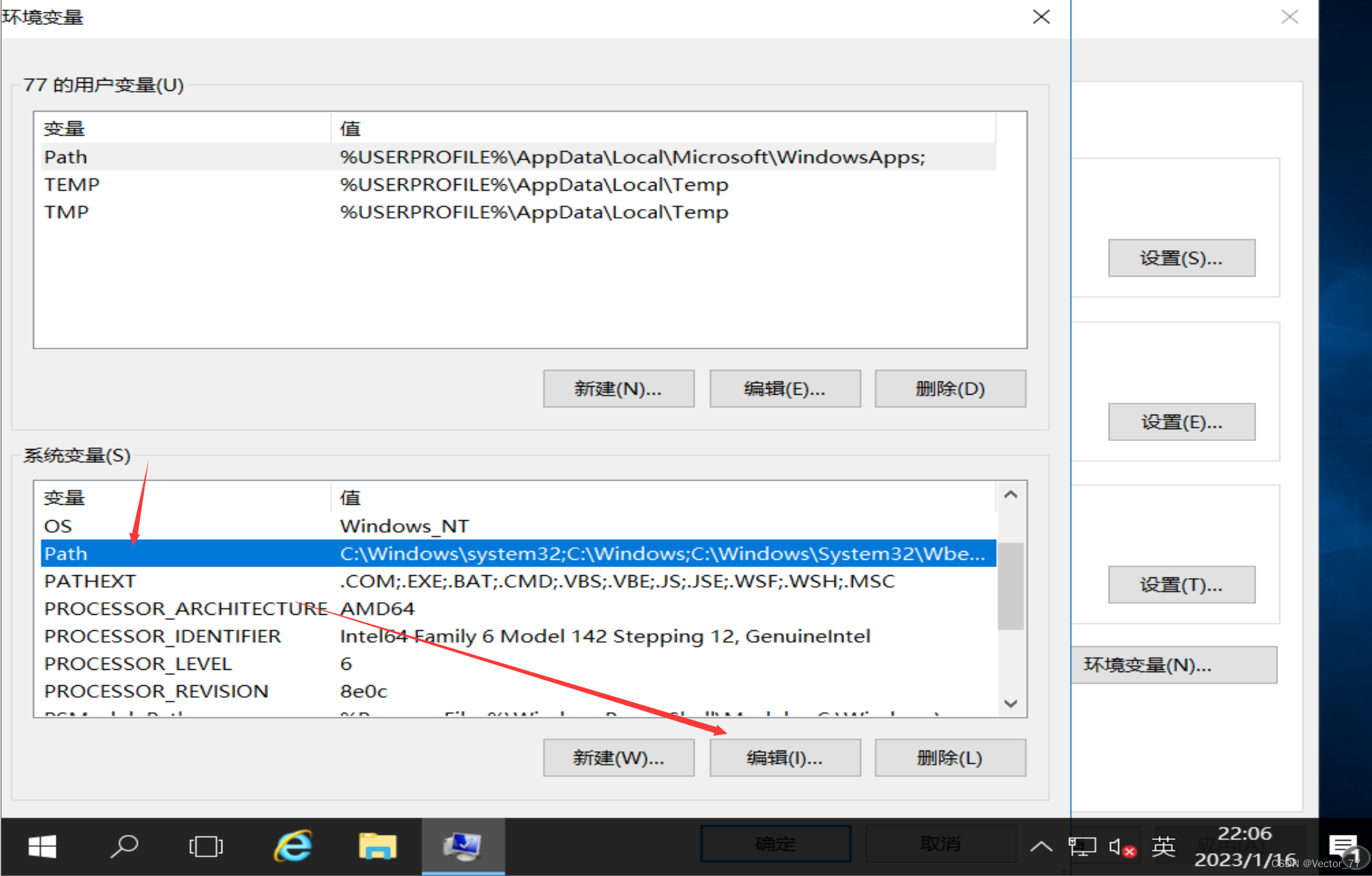
Task: Select PROCESSOR_ARCHITECTURE system variable
Action: [x=518, y=608]
